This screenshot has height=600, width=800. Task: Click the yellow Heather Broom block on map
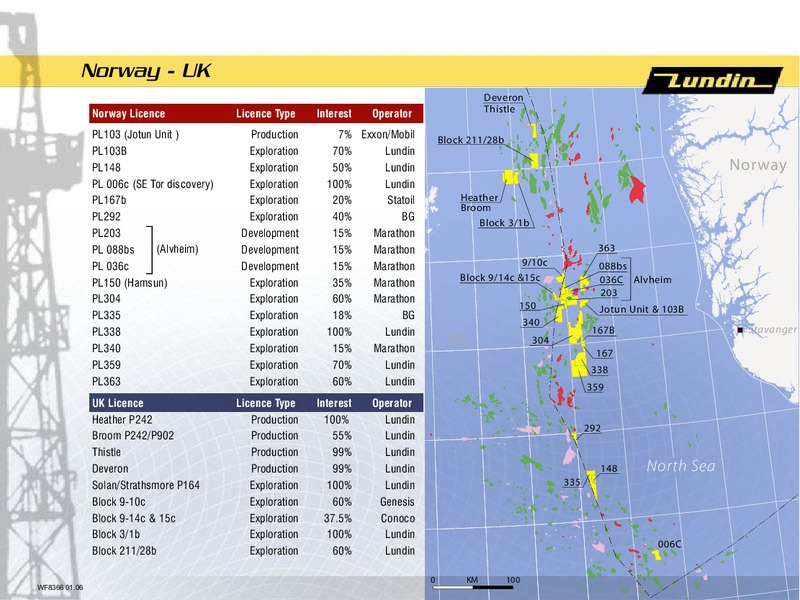511,177
